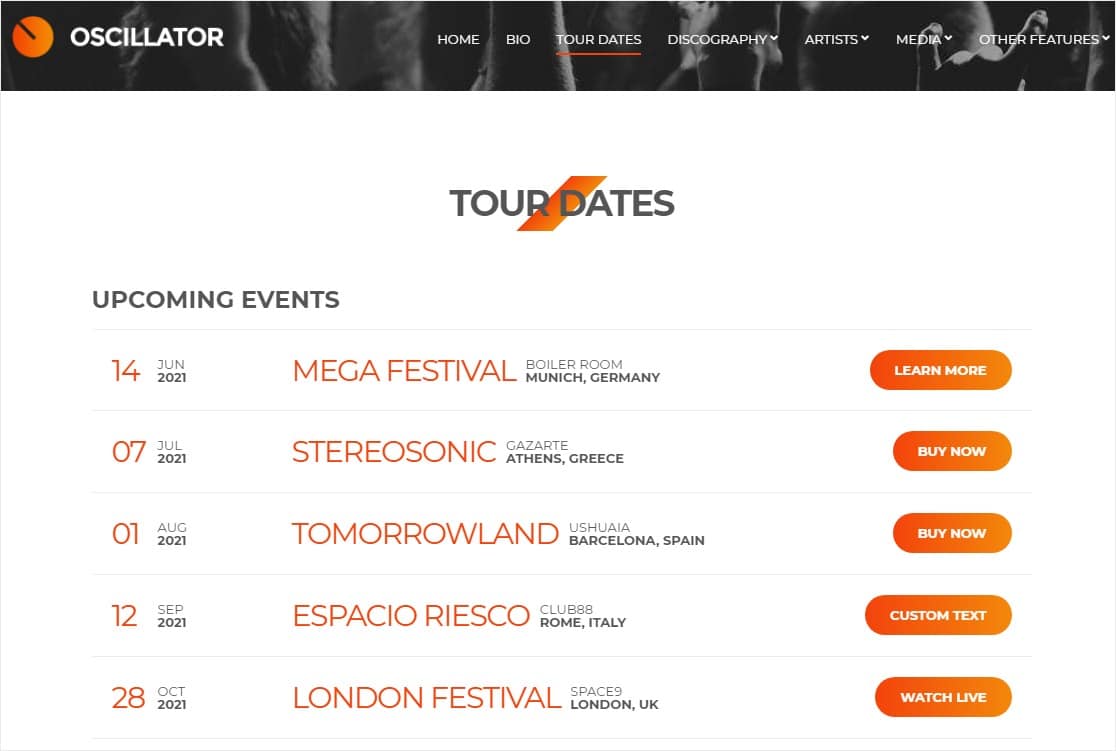Click Custom Text button for Espacio Riesco
Screen dimensions: 1116x751
click(x=938, y=615)
